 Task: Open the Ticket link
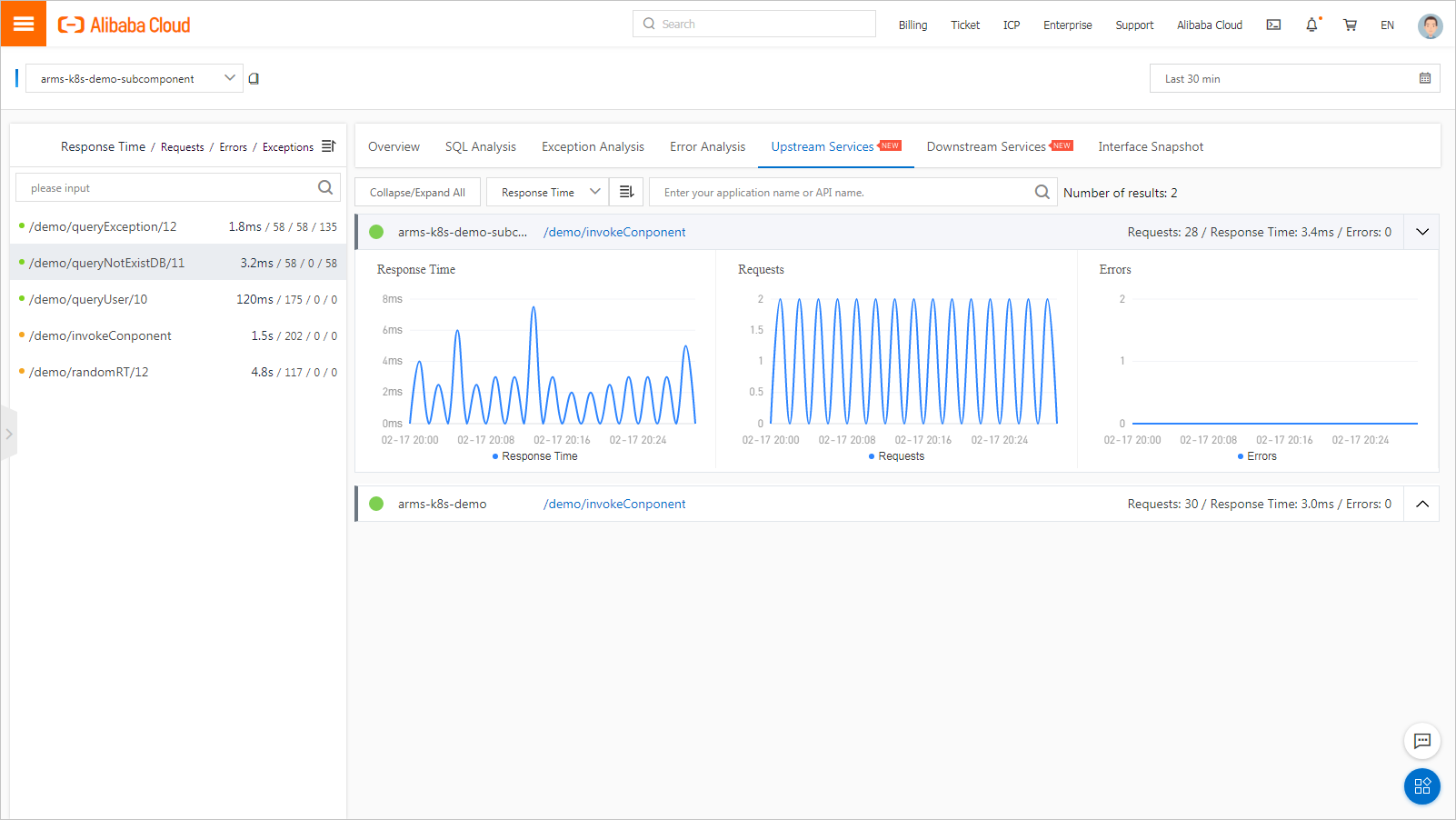point(965,25)
